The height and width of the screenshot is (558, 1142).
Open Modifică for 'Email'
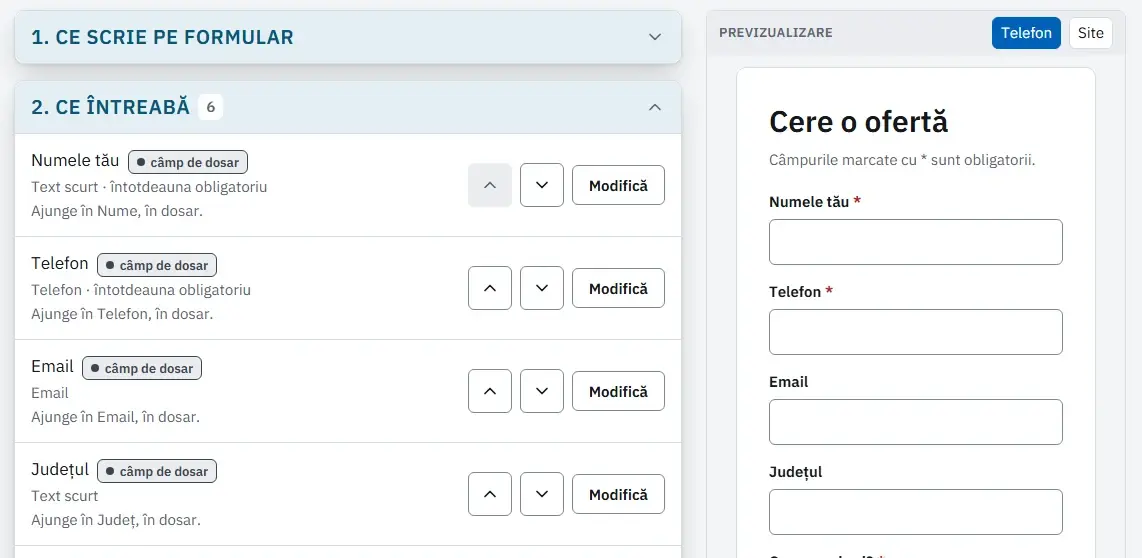point(618,391)
